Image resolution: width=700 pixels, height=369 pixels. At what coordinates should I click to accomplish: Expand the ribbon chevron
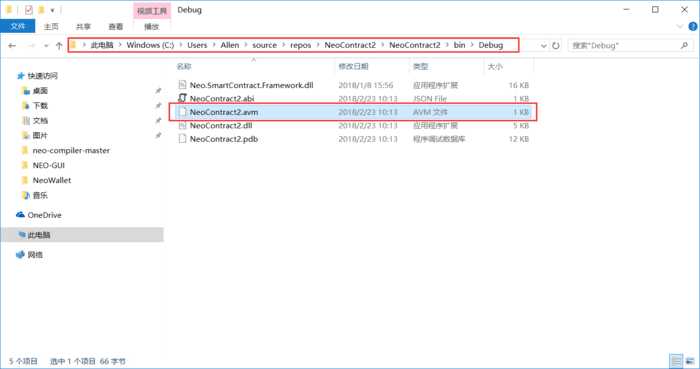pyautogui.click(x=680, y=27)
